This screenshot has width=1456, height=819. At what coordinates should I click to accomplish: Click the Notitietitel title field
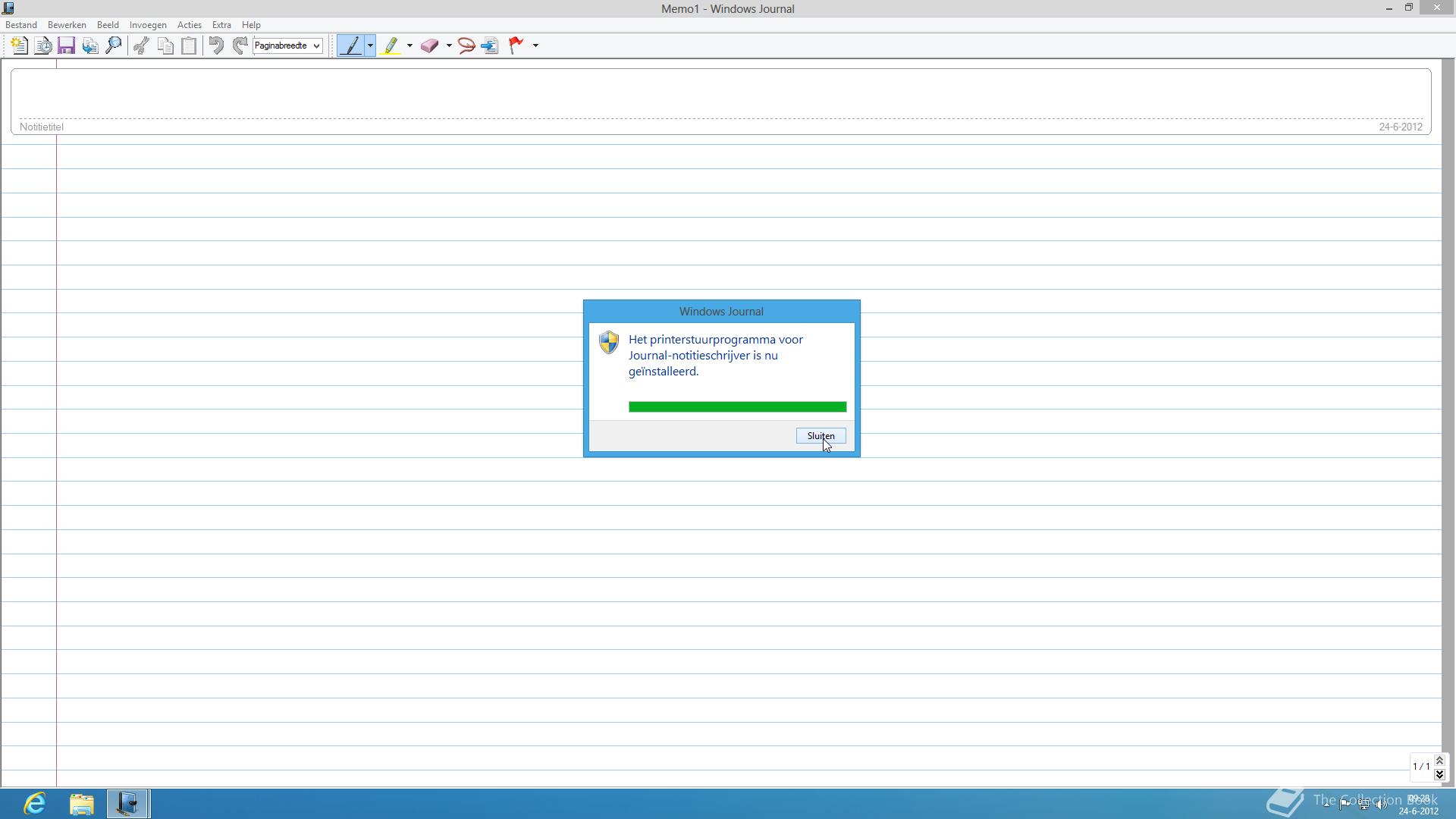[x=720, y=95]
